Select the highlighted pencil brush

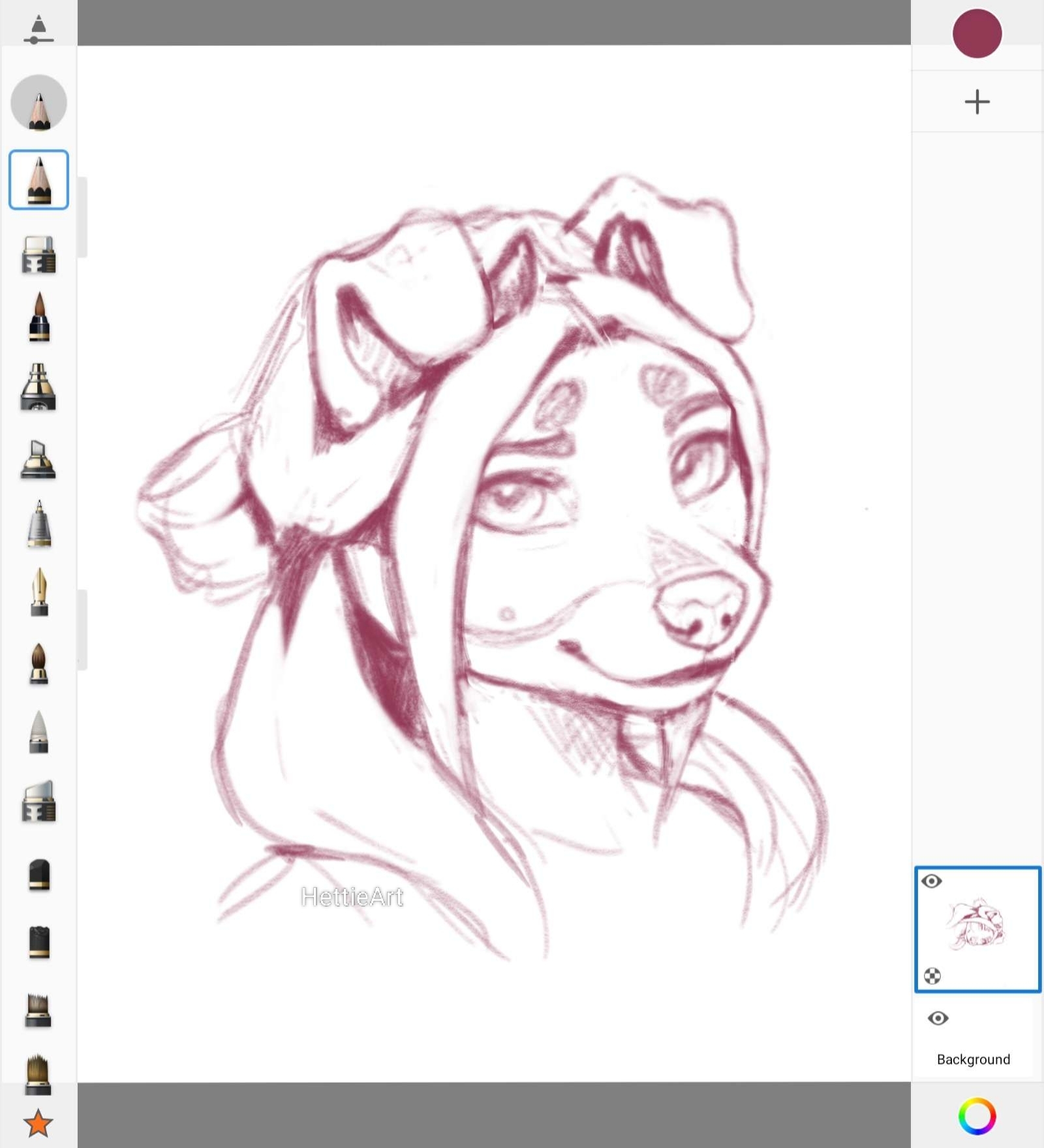click(38, 180)
